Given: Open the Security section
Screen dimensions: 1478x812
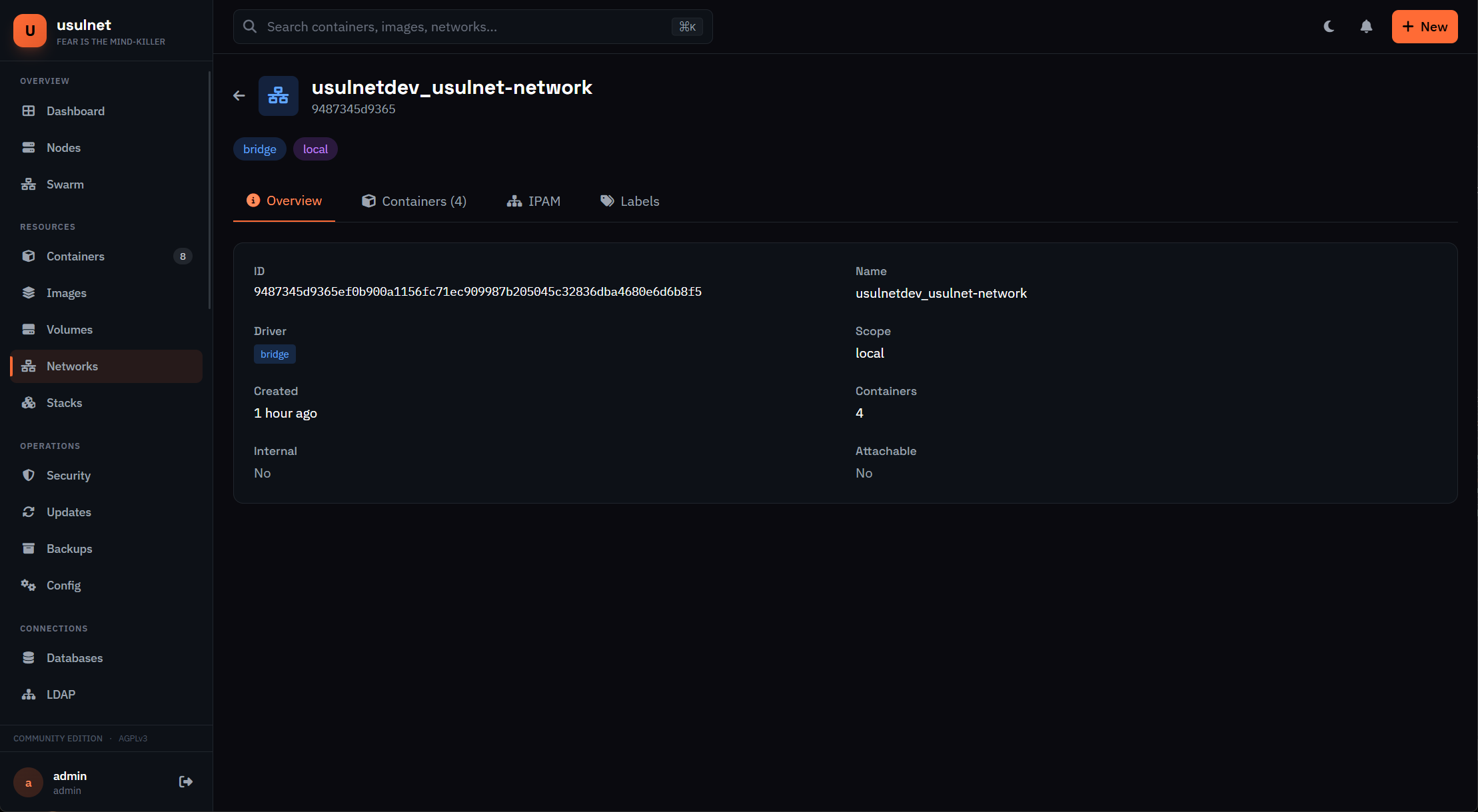Looking at the screenshot, I should click(x=69, y=475).
